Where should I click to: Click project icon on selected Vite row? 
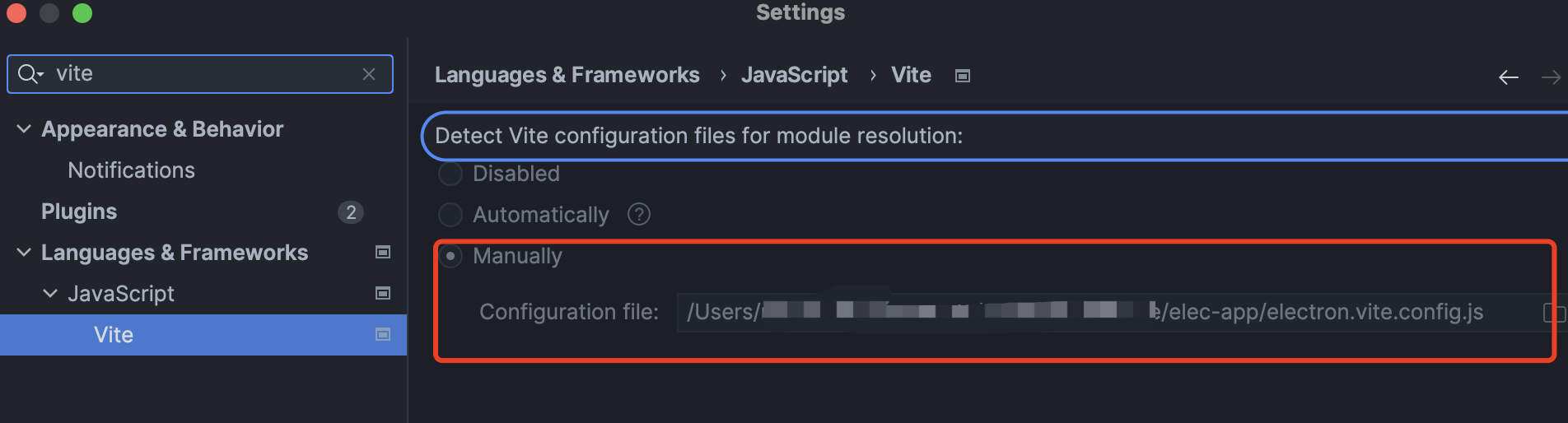tap(383, 335)
